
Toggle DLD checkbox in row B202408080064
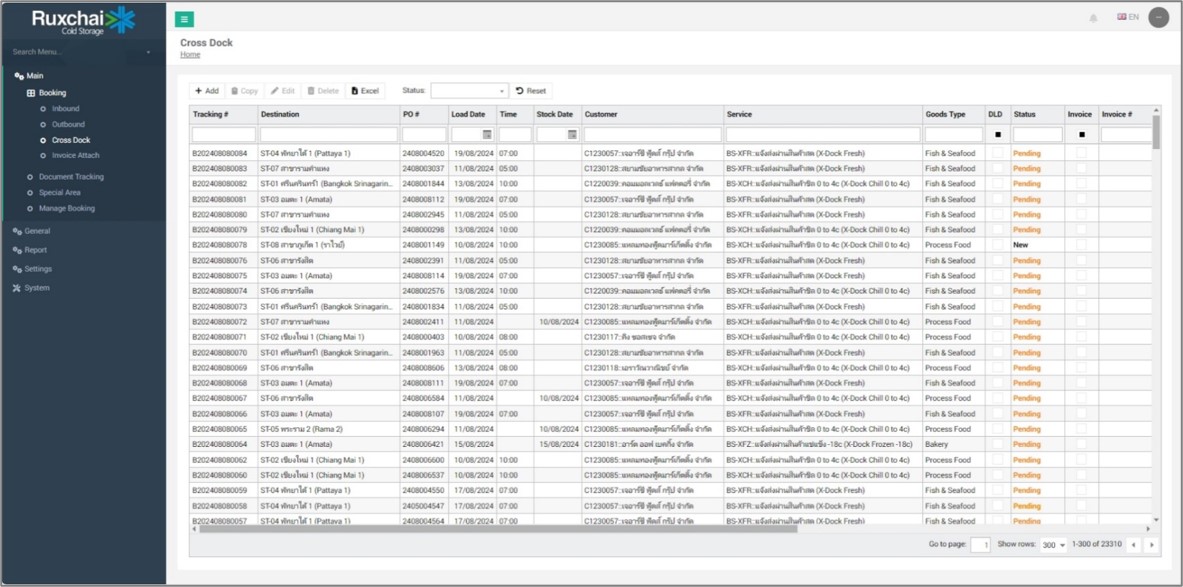998,444
